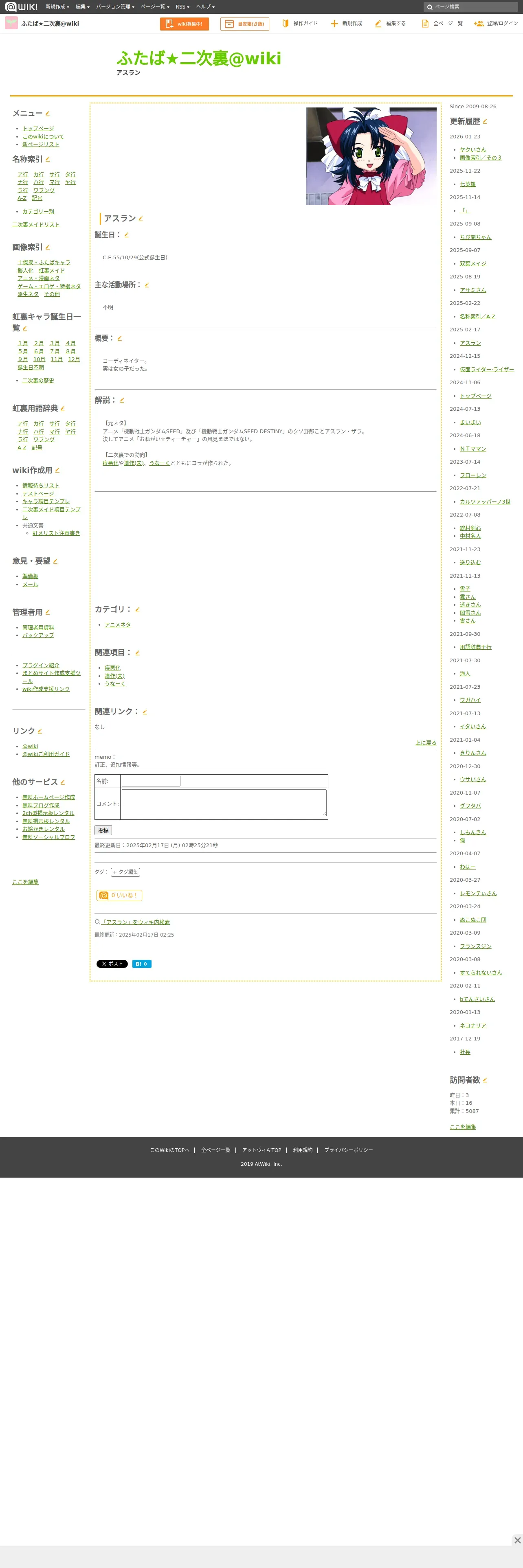
Task: Close the bottom ad banner
Action: (x=517, y=1540)
